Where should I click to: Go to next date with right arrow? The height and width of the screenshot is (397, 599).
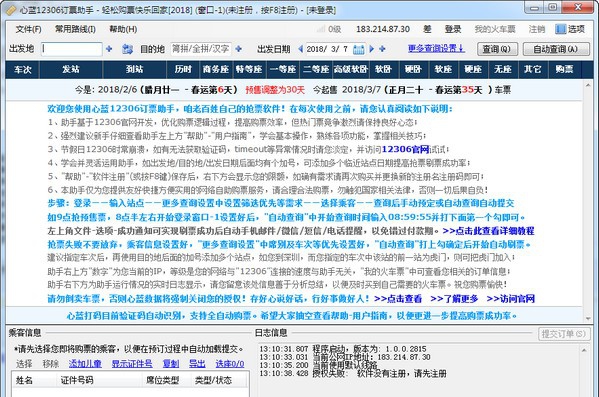point(372,49)
